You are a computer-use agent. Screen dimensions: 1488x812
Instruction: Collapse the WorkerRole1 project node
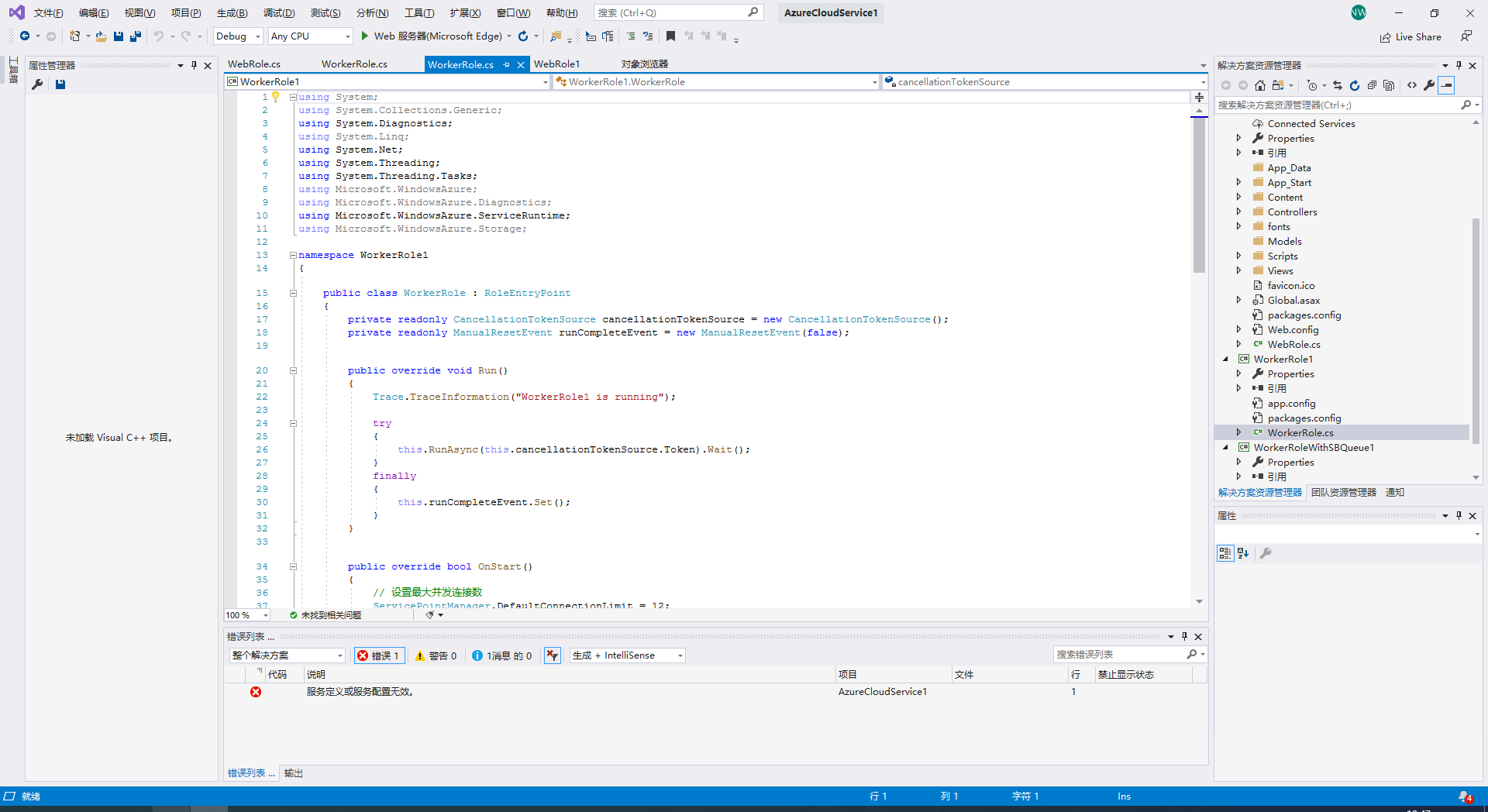pyautogui.click(x=1225, y=360)
